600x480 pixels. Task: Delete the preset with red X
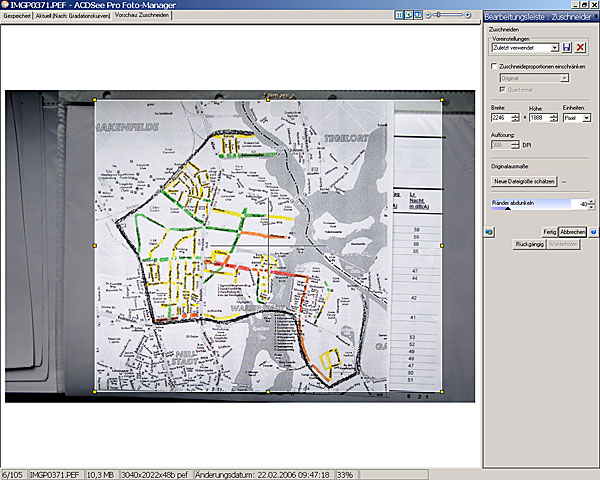581,48
